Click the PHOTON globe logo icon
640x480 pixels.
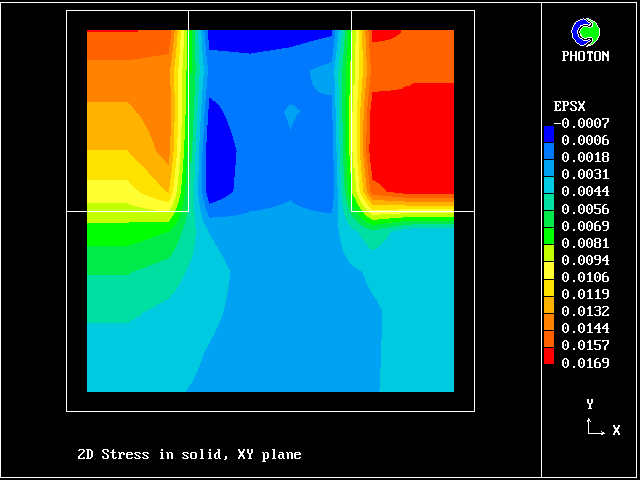584,33
